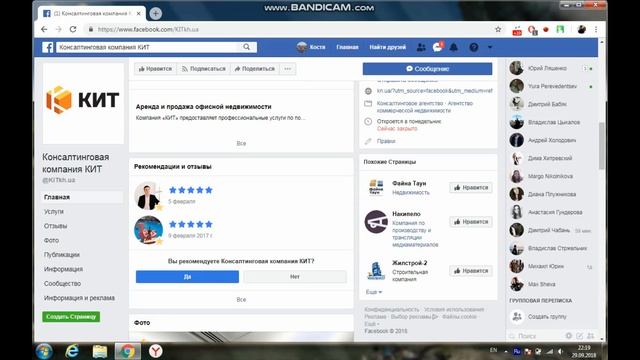640x360 pixels.
Task: Open Messenger icon with notification badge
Action: (x=438, y=47)
